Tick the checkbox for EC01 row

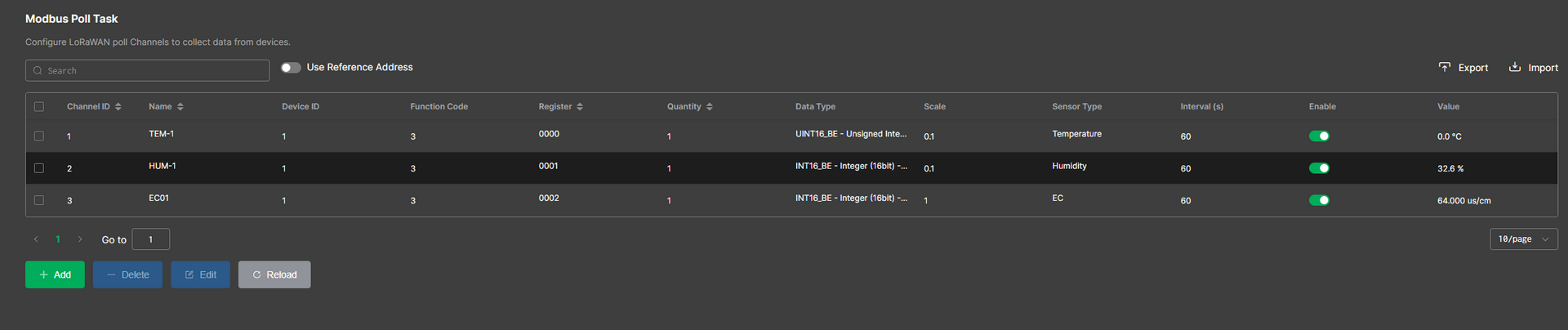tap(39, 200)
